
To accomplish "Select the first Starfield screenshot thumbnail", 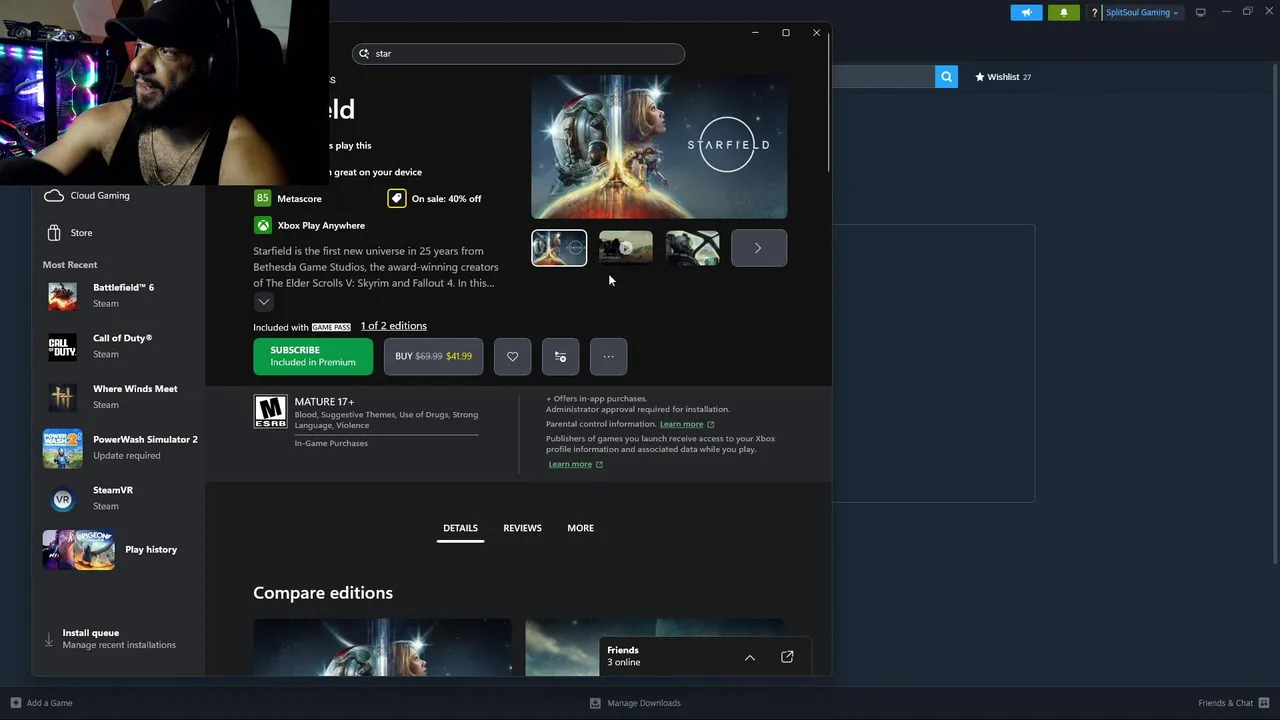I will click(559, 248).
